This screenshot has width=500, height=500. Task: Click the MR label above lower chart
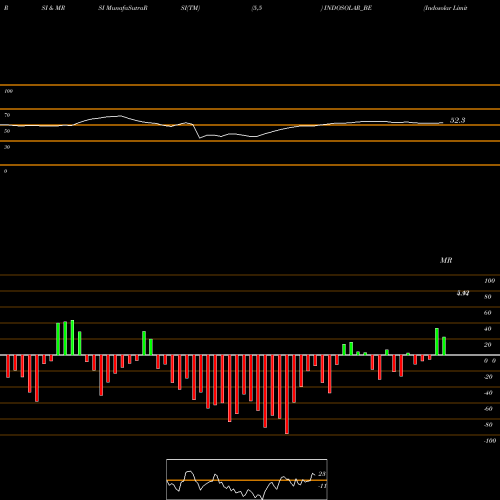(x=446, y=260)
